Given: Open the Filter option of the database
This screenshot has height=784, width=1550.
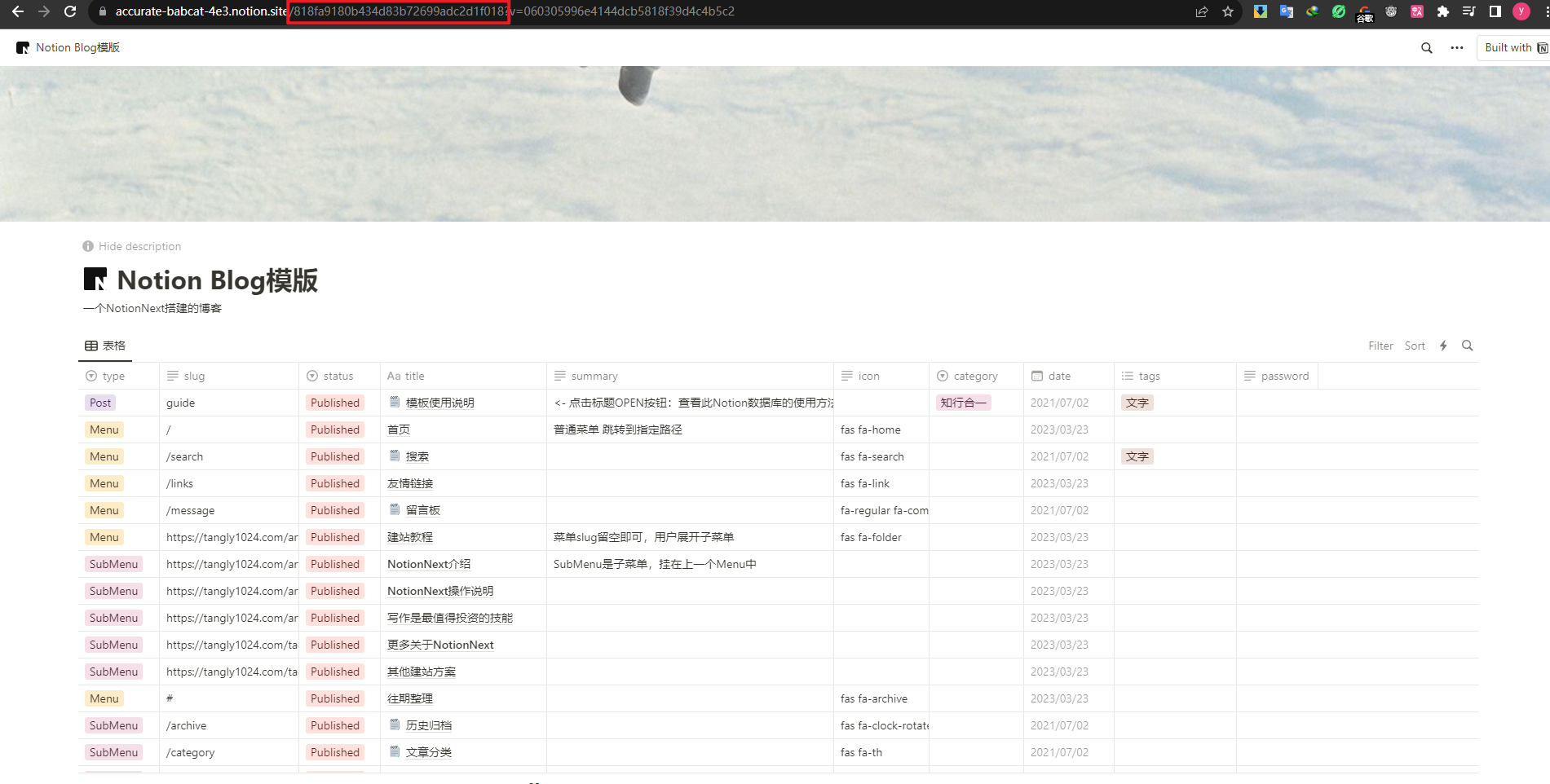Looking at the screenshot, I should pyautogui.click(x=1380, y=346).
